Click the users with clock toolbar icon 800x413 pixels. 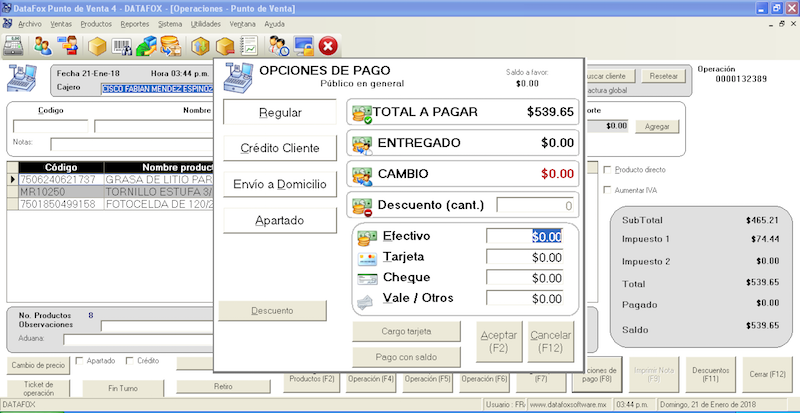click(279, 46)
